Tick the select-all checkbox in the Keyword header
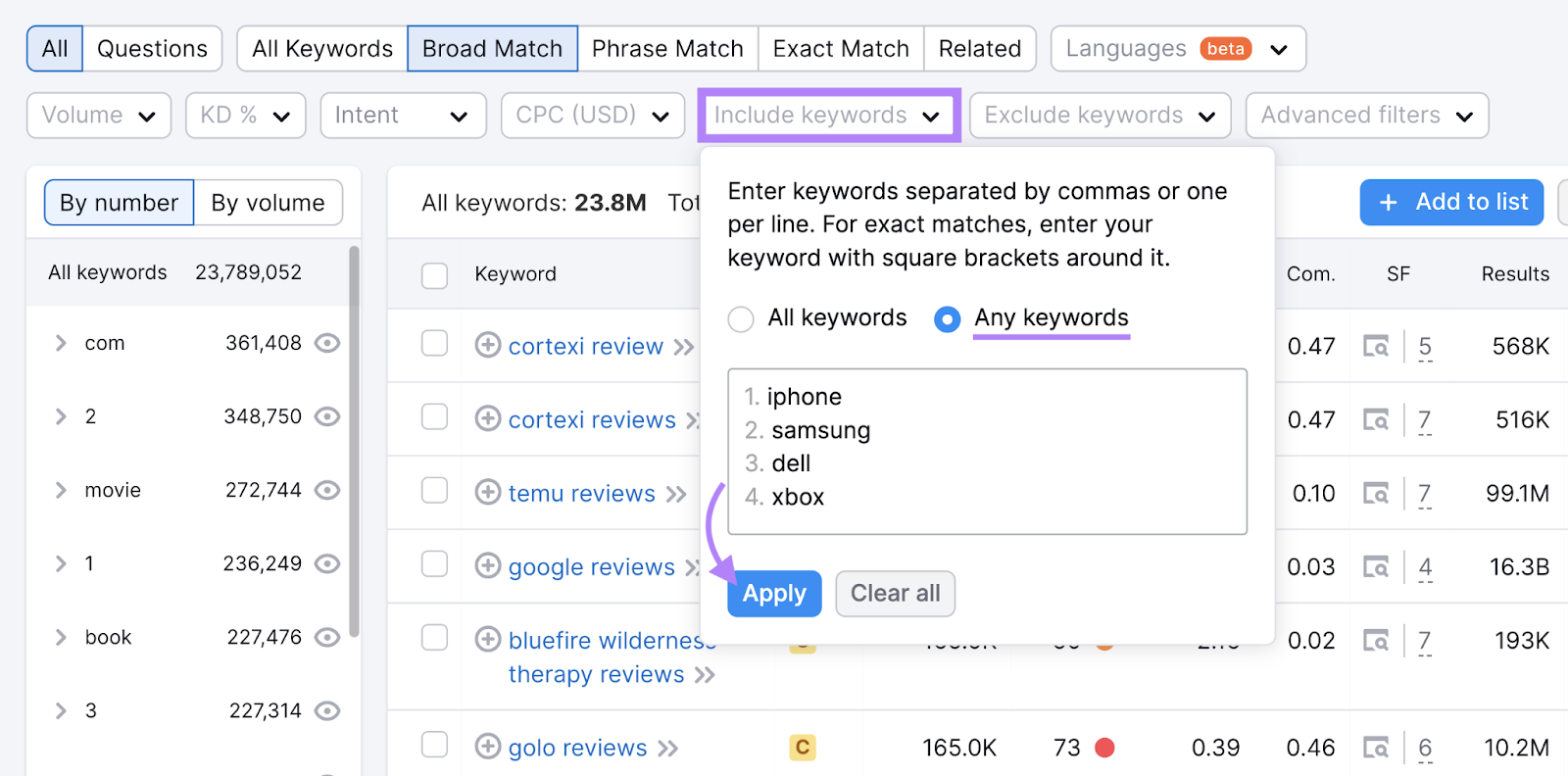The height and width of the screenshot is (776, 1568). pos(434,275)
